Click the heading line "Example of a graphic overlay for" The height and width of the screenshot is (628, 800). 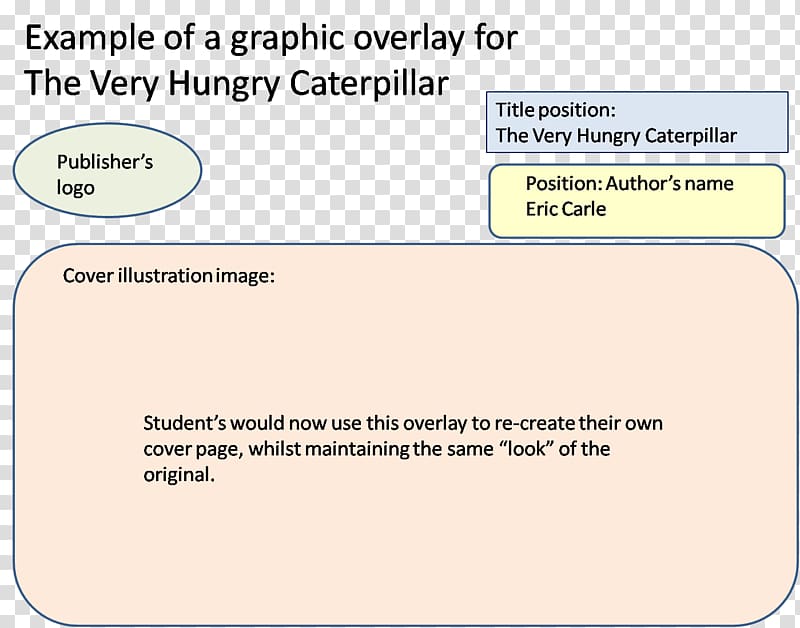[271, 38]
